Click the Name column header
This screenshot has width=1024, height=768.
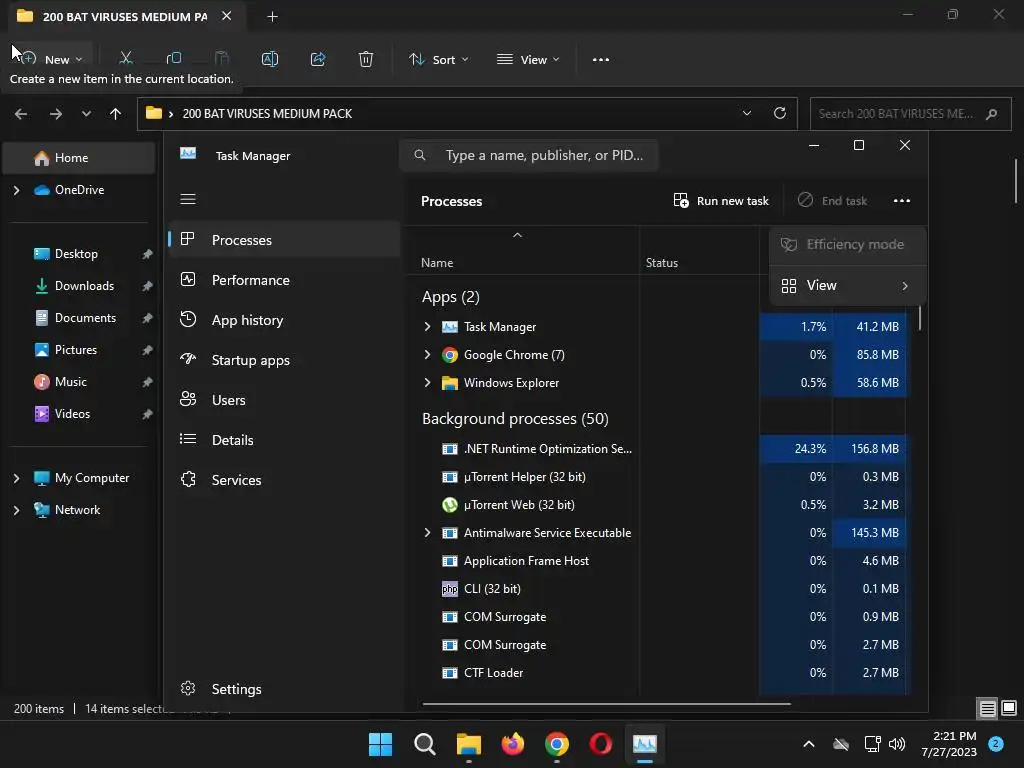[437, 263]
